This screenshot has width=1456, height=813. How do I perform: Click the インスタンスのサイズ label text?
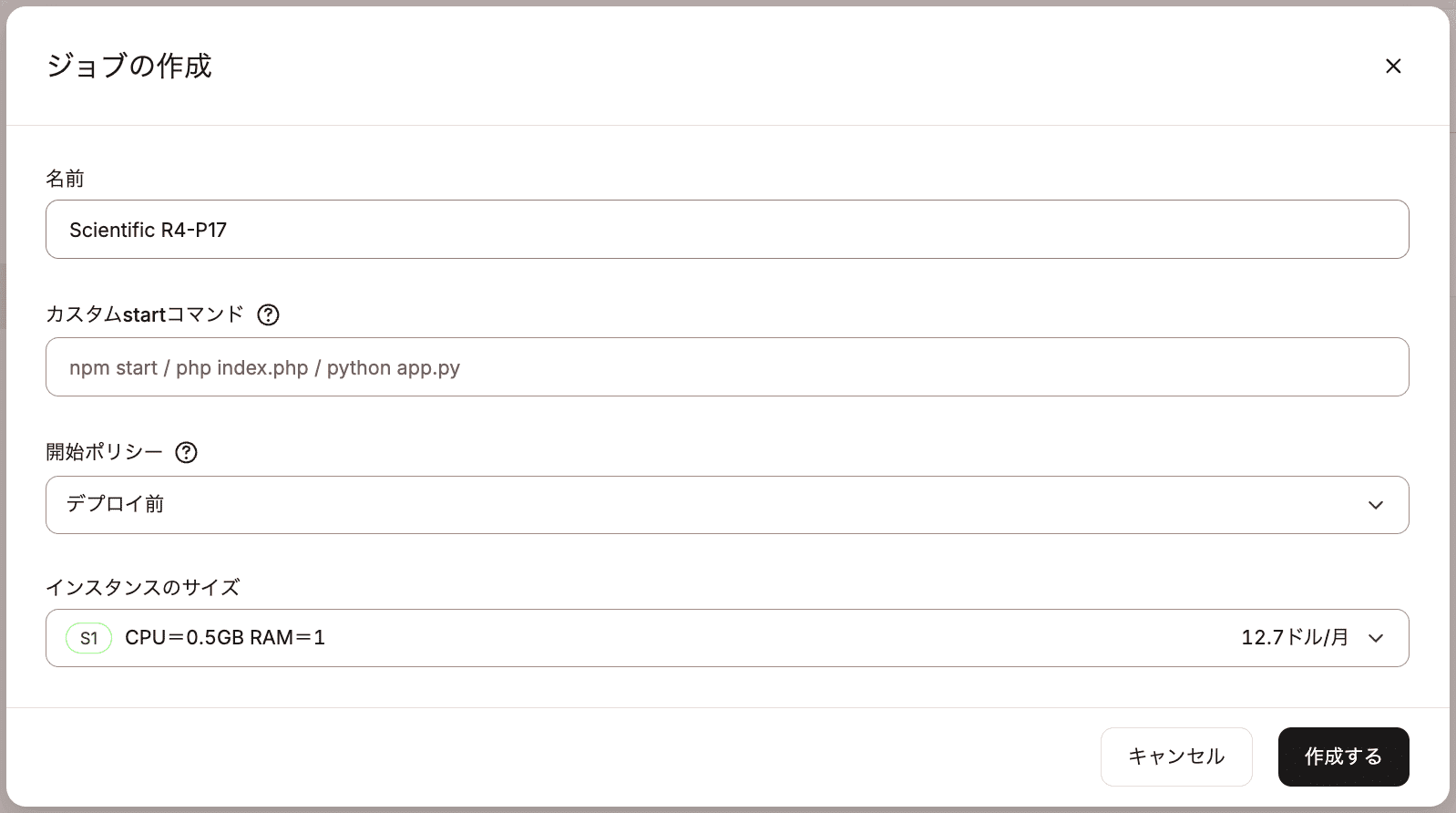coord(143,587)
